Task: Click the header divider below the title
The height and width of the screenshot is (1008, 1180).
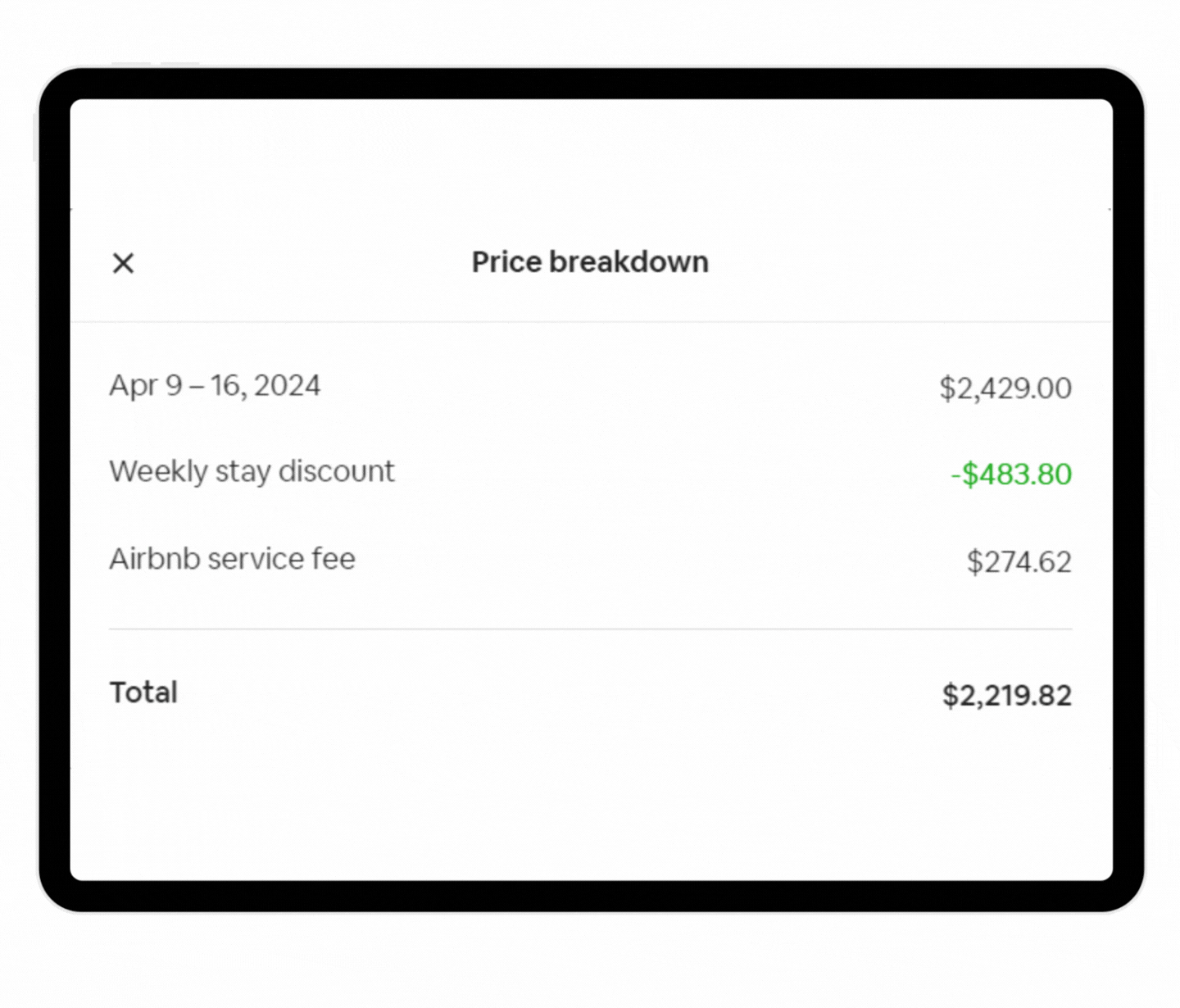Action: (590, 322)
